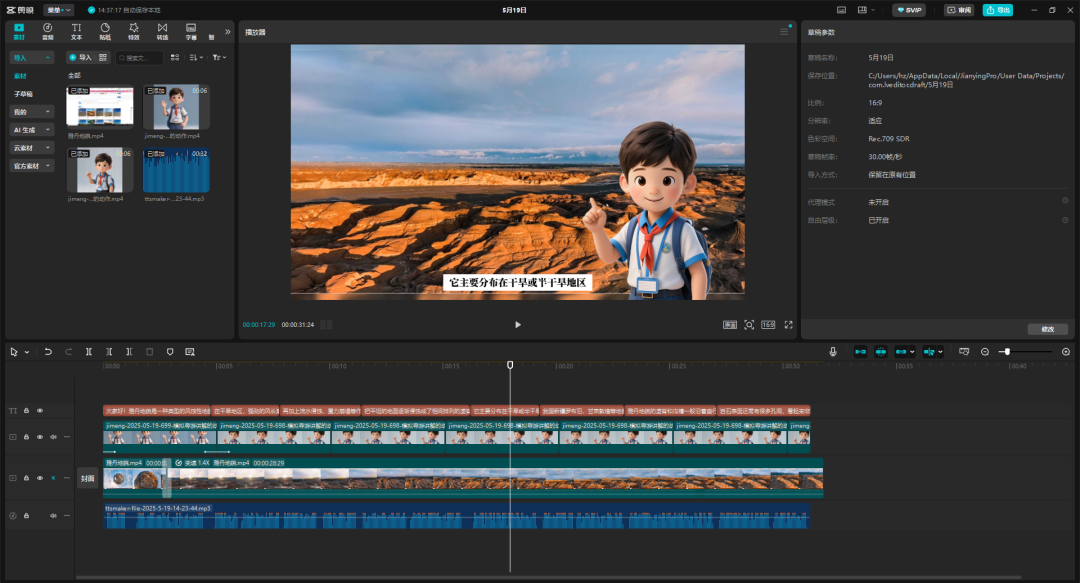Click the fullscreen icon in the player
Image resolution: width=1080 pixels, height=583 pixels.
point(788,325)
